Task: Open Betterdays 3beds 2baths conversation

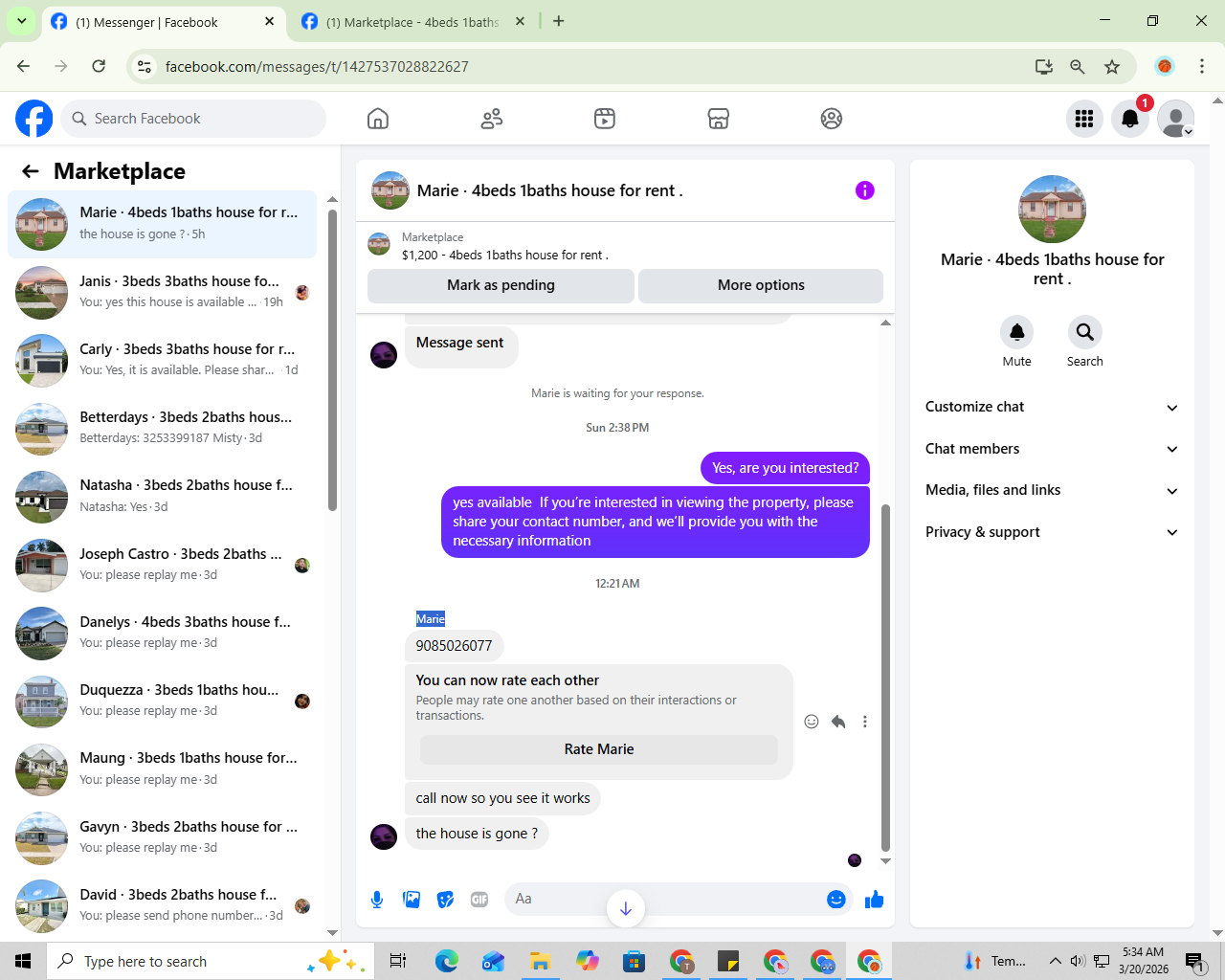Action: (163, 428)
